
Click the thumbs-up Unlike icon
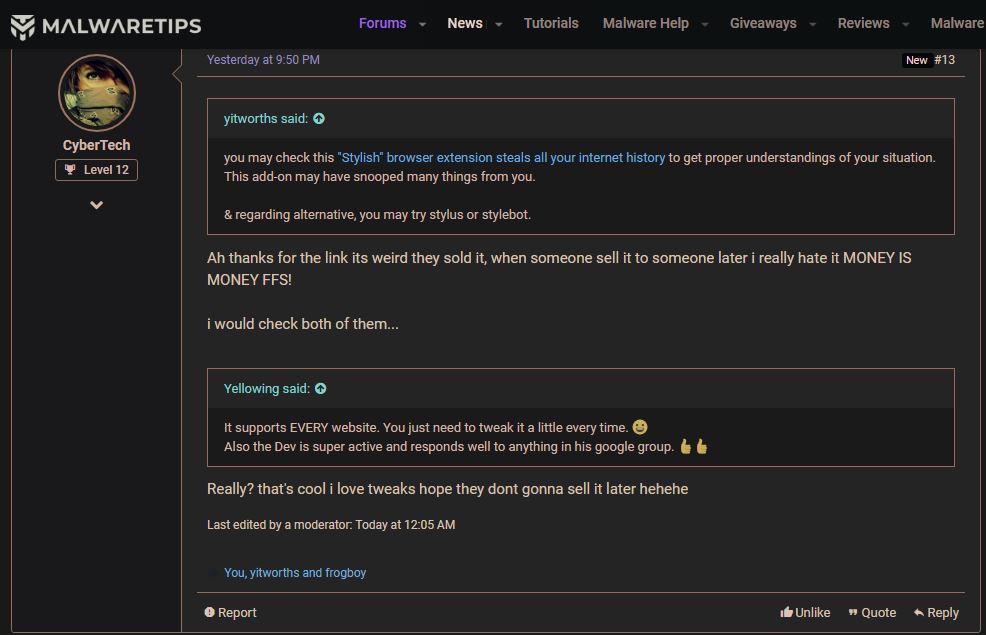tap(787, 612)
